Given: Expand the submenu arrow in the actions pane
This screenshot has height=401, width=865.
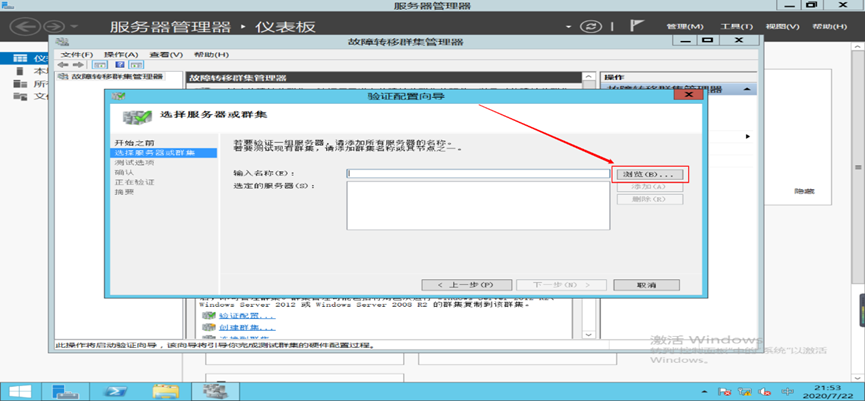Looking at the screenshot, I should point(748,136).
